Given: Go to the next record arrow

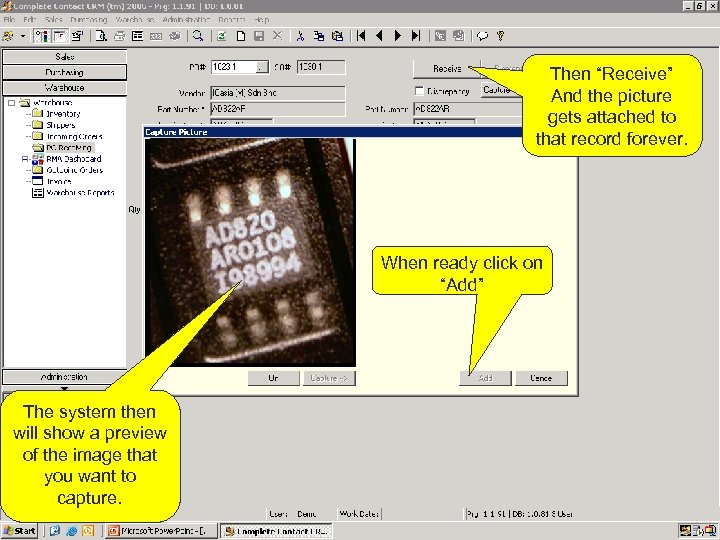Looking at the screenshot, I should pos(398,36).
